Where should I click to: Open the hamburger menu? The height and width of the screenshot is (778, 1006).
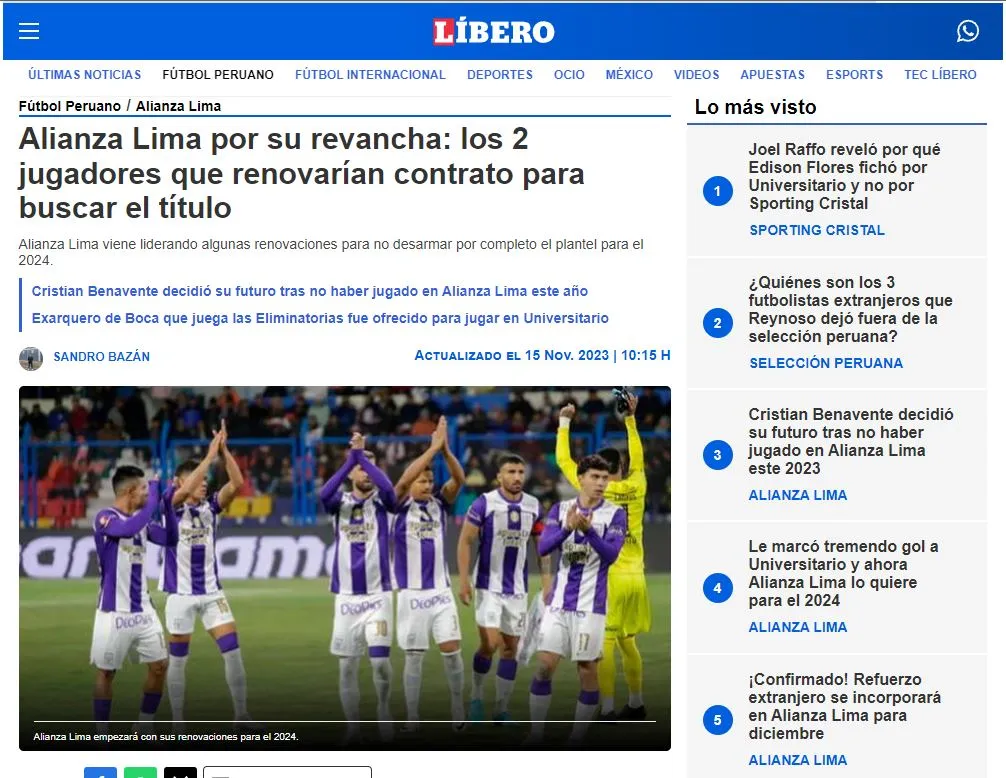click(x=29, y=31)
